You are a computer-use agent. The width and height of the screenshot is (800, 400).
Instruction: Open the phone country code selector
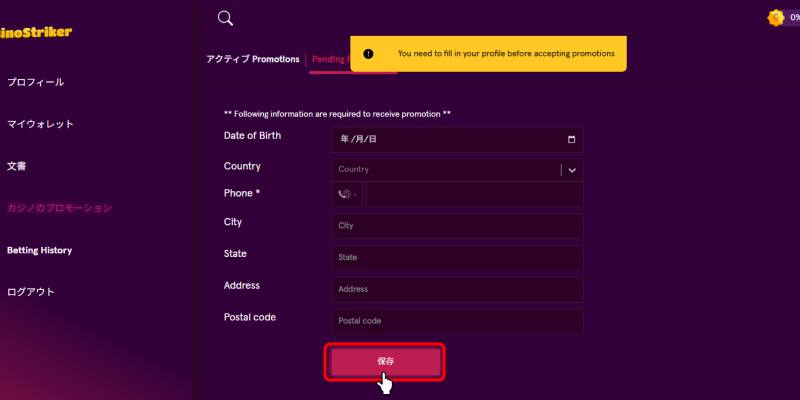(x=347, y=194)
